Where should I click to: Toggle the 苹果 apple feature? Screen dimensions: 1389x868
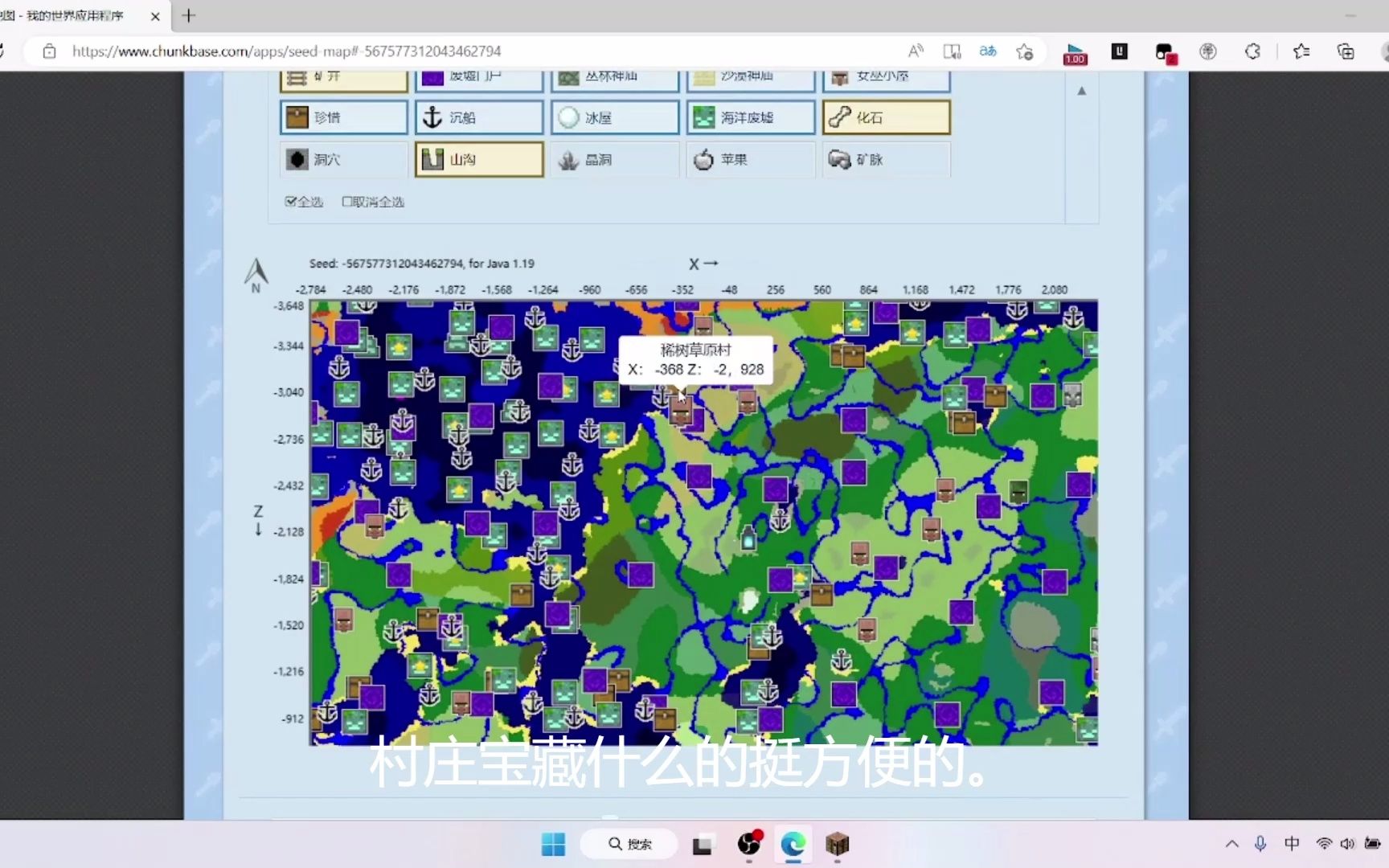(751, 159)
